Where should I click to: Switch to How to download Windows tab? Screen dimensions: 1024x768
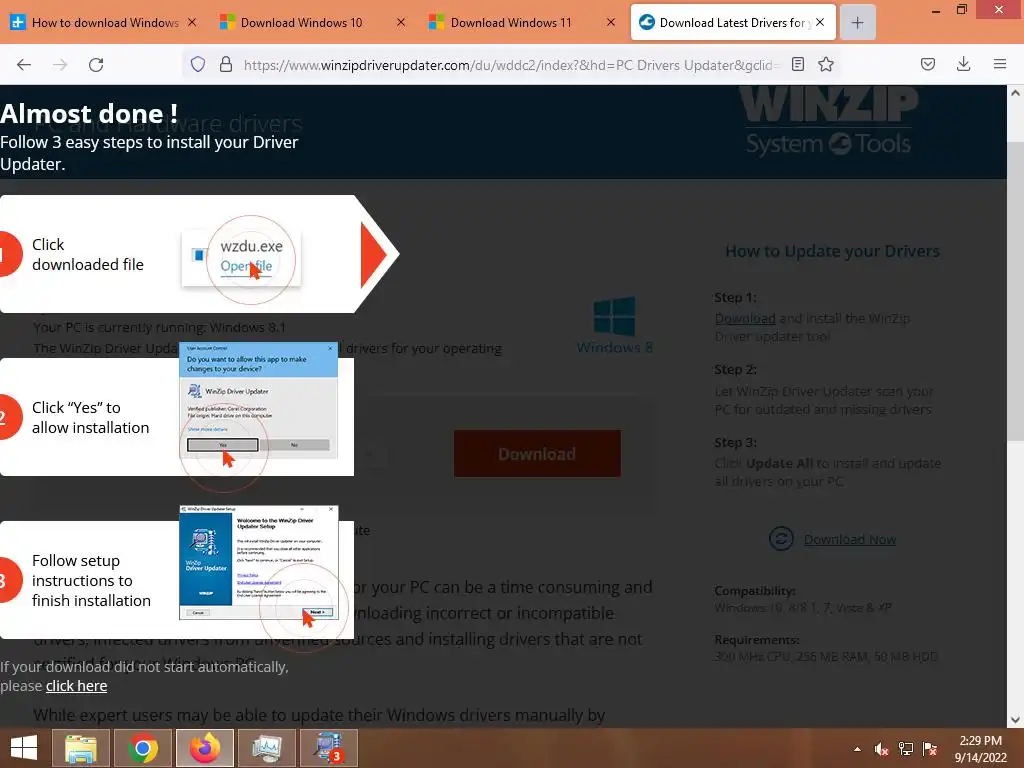(x=104, y=23)
